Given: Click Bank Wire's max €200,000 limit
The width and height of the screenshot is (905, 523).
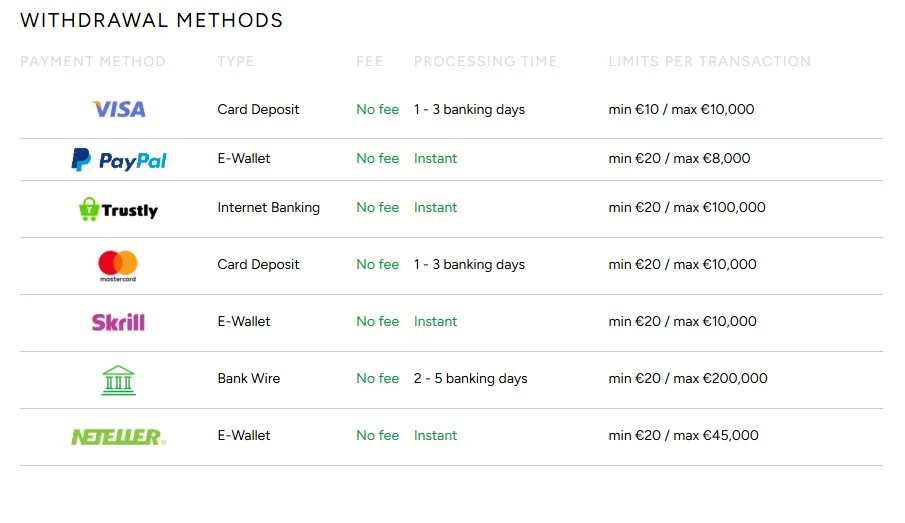Looking at the screenshot, I should 720,379.
